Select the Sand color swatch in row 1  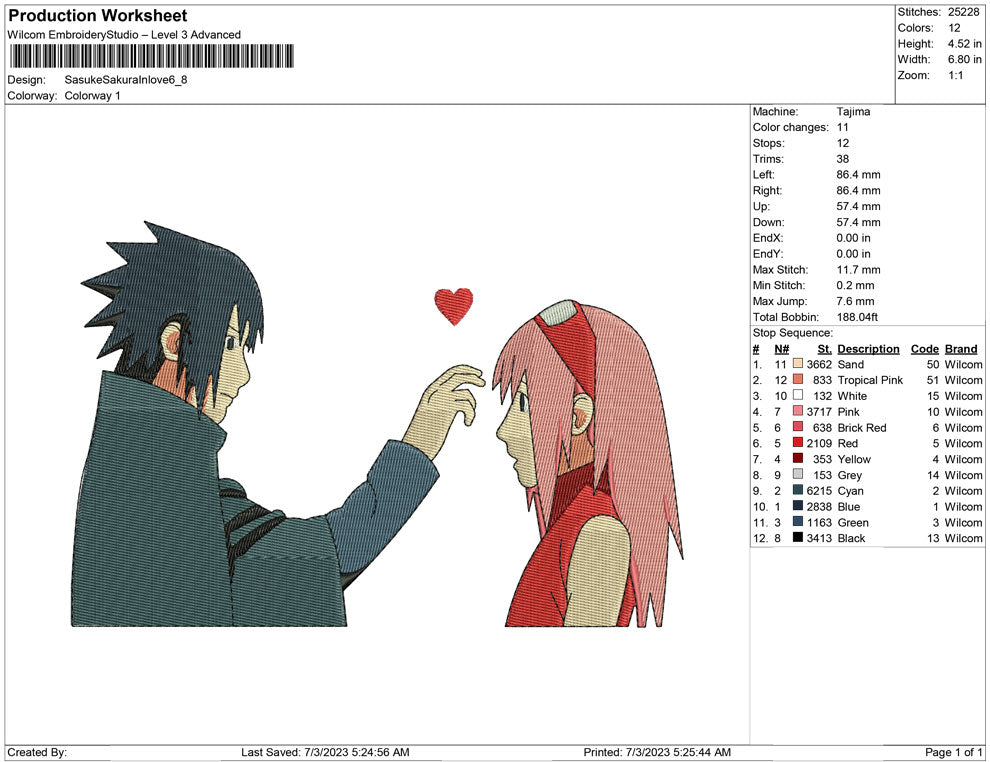[797, 364]
